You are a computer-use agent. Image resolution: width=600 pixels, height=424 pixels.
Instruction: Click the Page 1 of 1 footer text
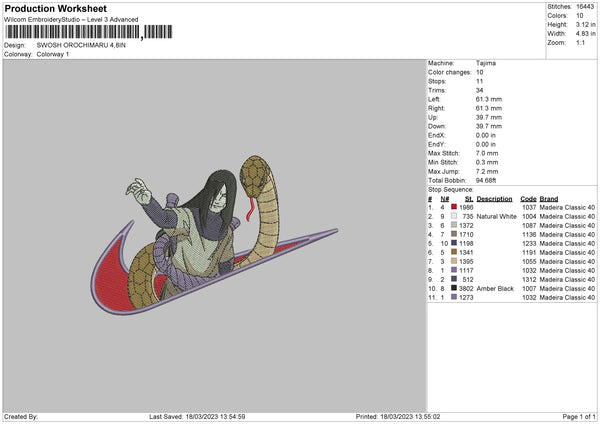point(579,416)
